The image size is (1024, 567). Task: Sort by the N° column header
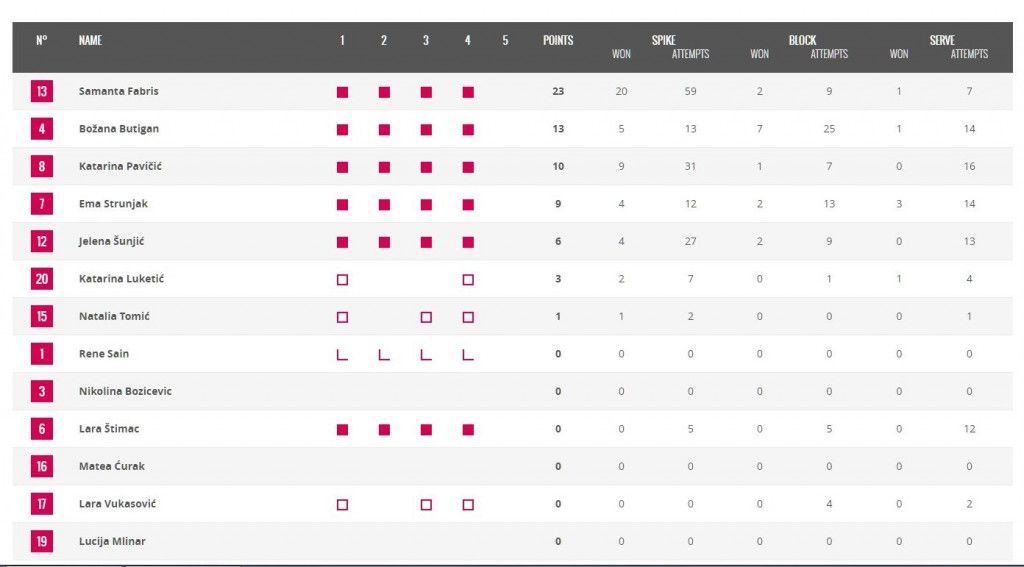[x=42, y=41]
